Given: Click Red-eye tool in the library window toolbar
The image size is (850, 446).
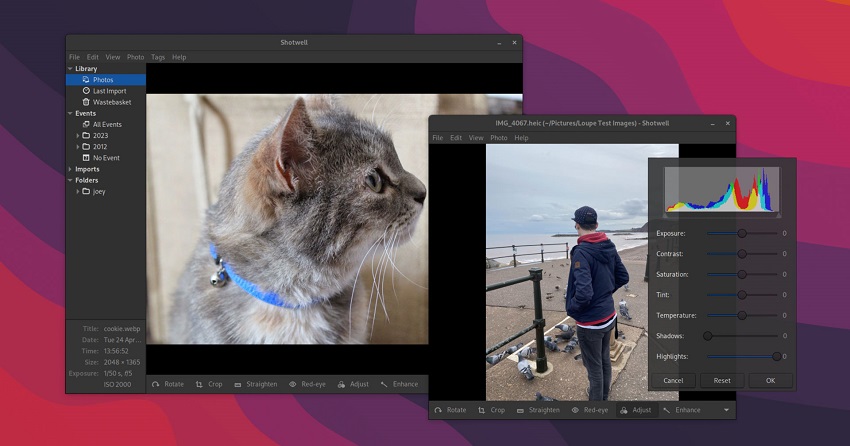Looking at the screenshot, I should tap(307, 384).
